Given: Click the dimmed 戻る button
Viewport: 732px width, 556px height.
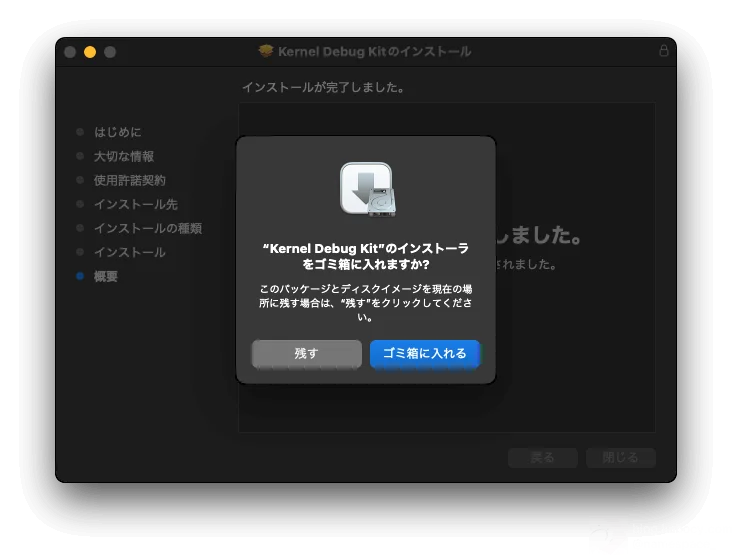Looking at the screenshot, I should [x=543, y=457].
